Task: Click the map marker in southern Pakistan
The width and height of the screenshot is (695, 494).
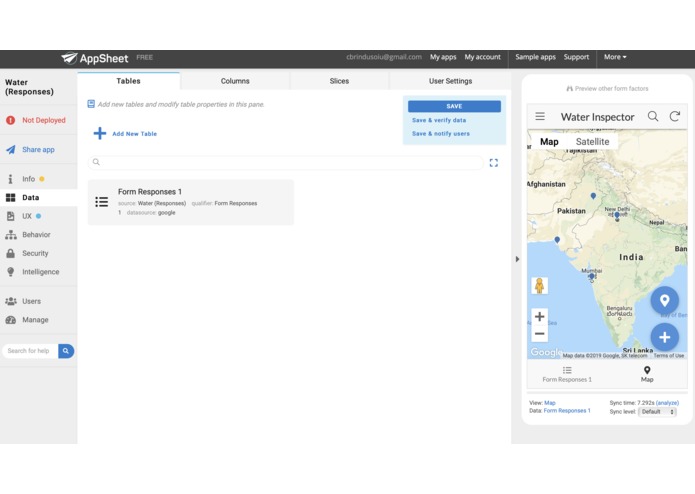Action: (557, 240)
